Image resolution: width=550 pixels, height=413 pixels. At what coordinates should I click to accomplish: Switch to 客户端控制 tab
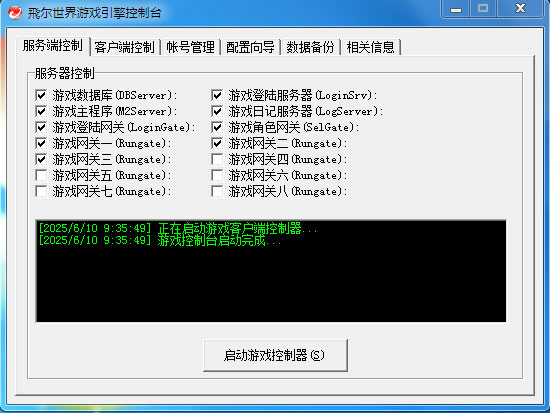click(125, 47)
